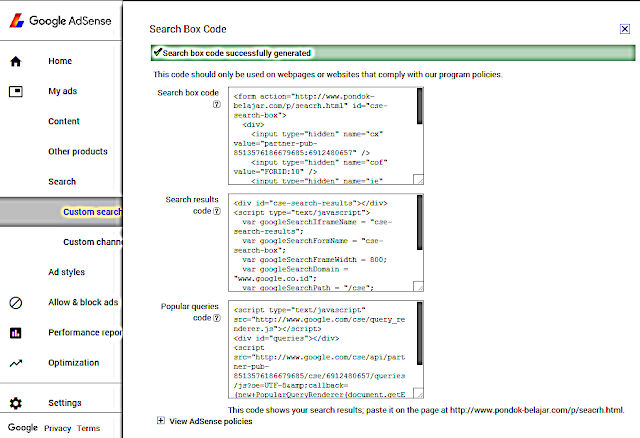
Task: Click the Home house icon
Action: click(16, 61)
